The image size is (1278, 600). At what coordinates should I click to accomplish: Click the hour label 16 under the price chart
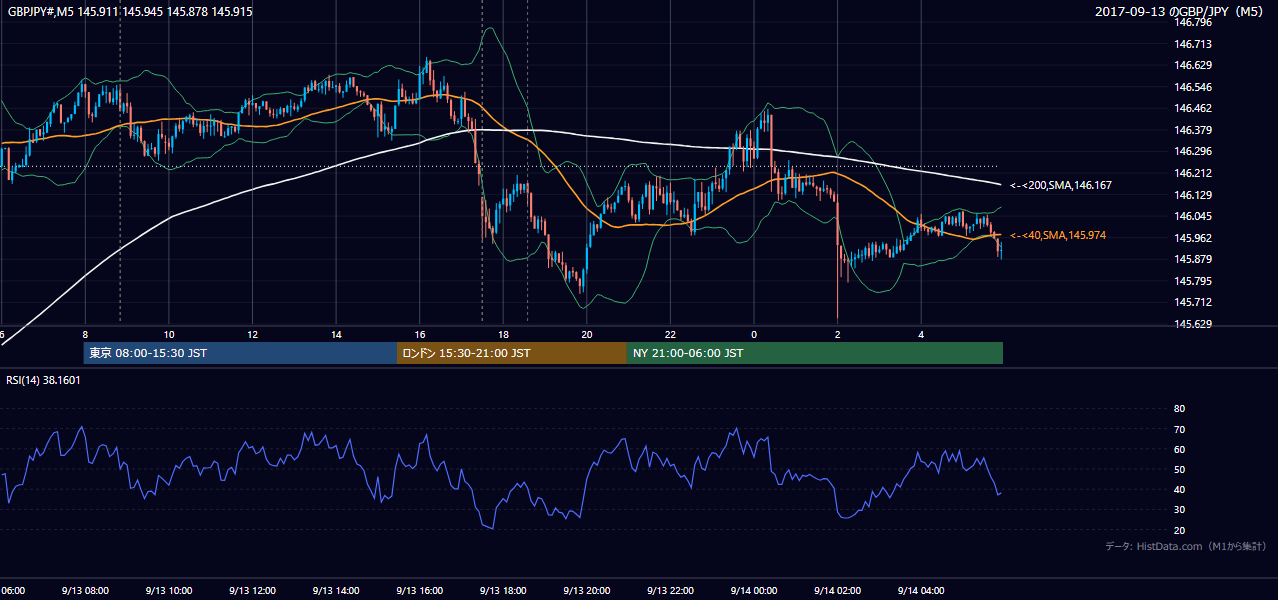coord(420,334)
